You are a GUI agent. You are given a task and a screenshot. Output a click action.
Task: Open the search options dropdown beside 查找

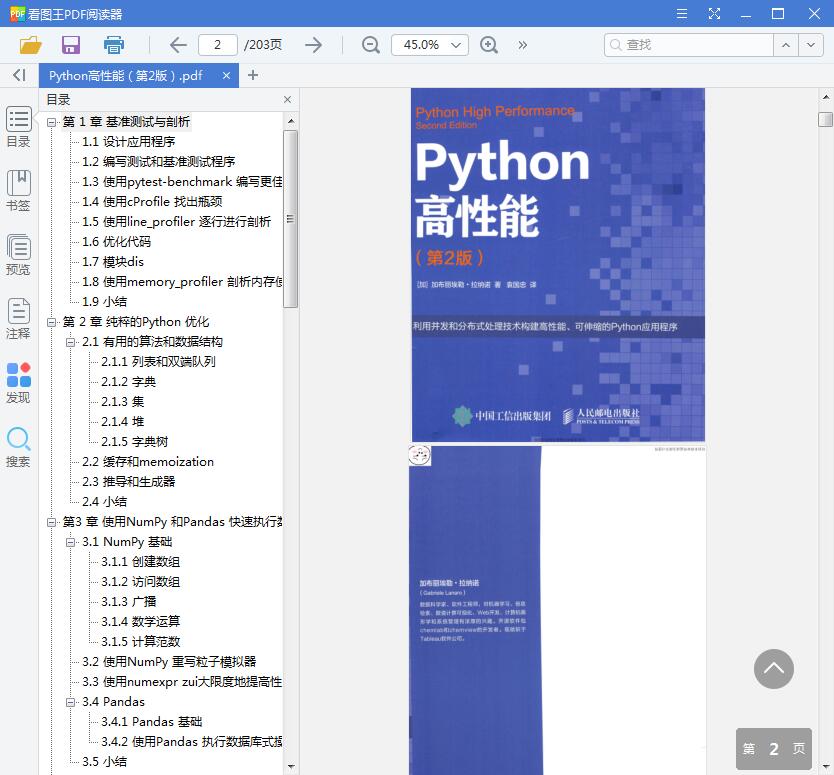pyautogui.click(x=812, y=44)
